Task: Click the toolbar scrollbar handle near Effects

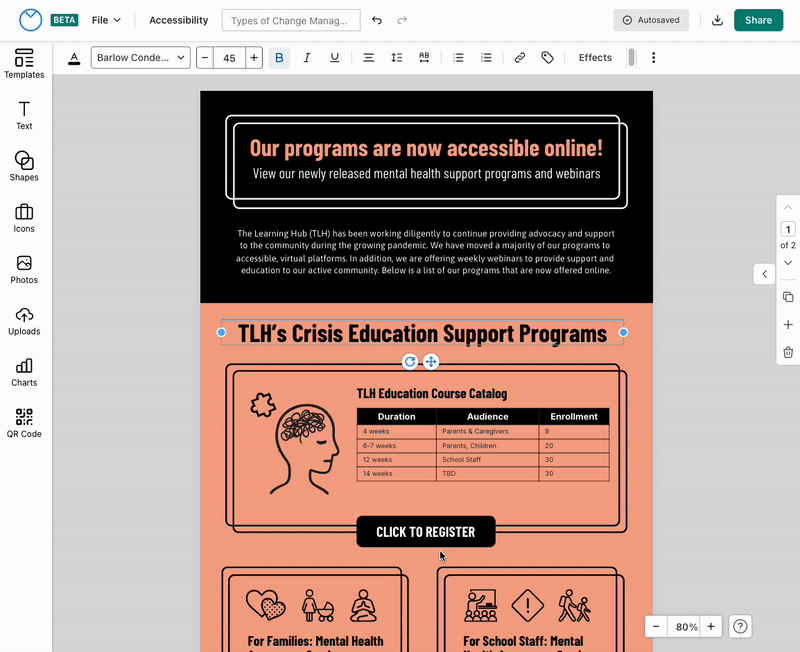Action: pyautogui.click(x=631, y=57)
